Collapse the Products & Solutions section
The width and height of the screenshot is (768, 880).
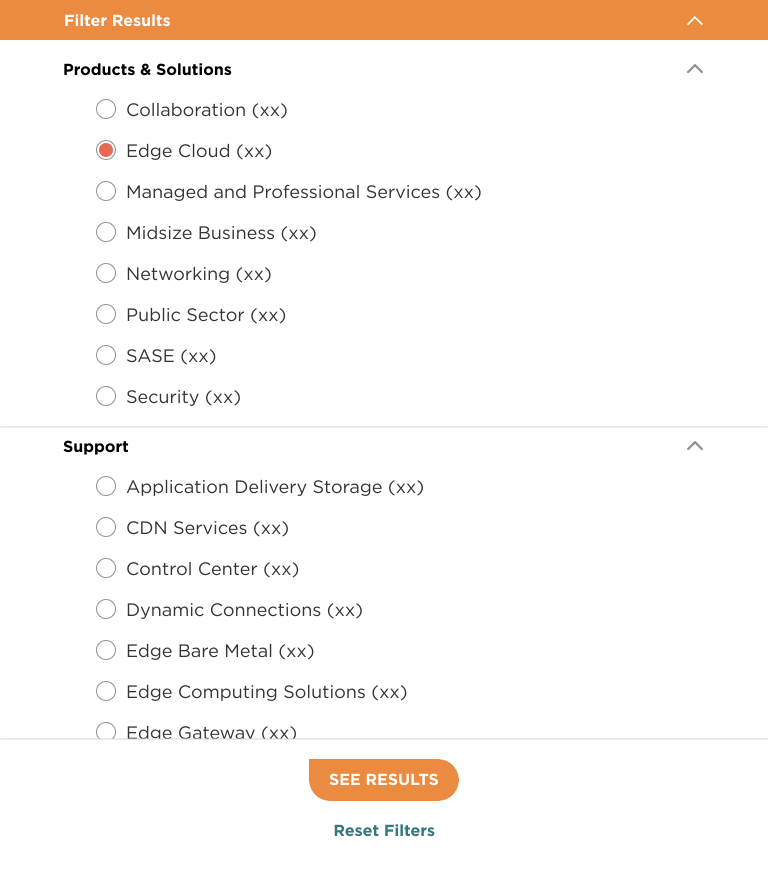694,68
